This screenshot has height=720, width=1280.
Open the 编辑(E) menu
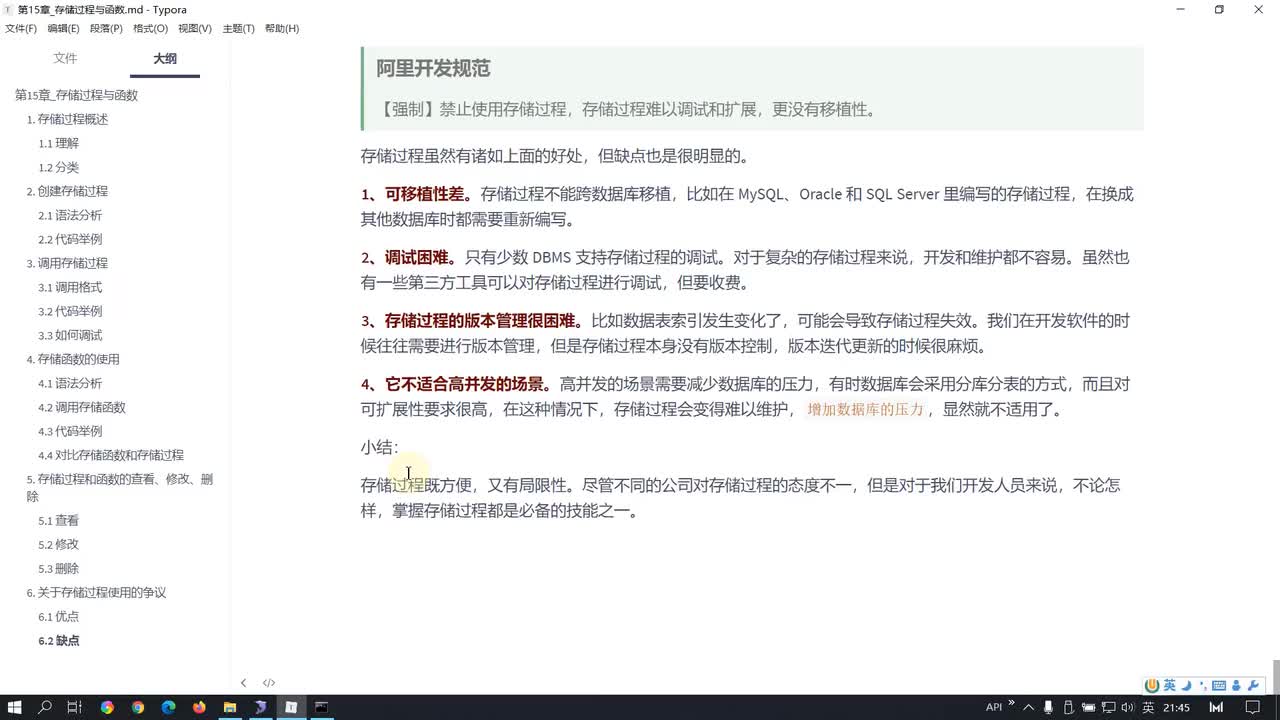point(63,28)
